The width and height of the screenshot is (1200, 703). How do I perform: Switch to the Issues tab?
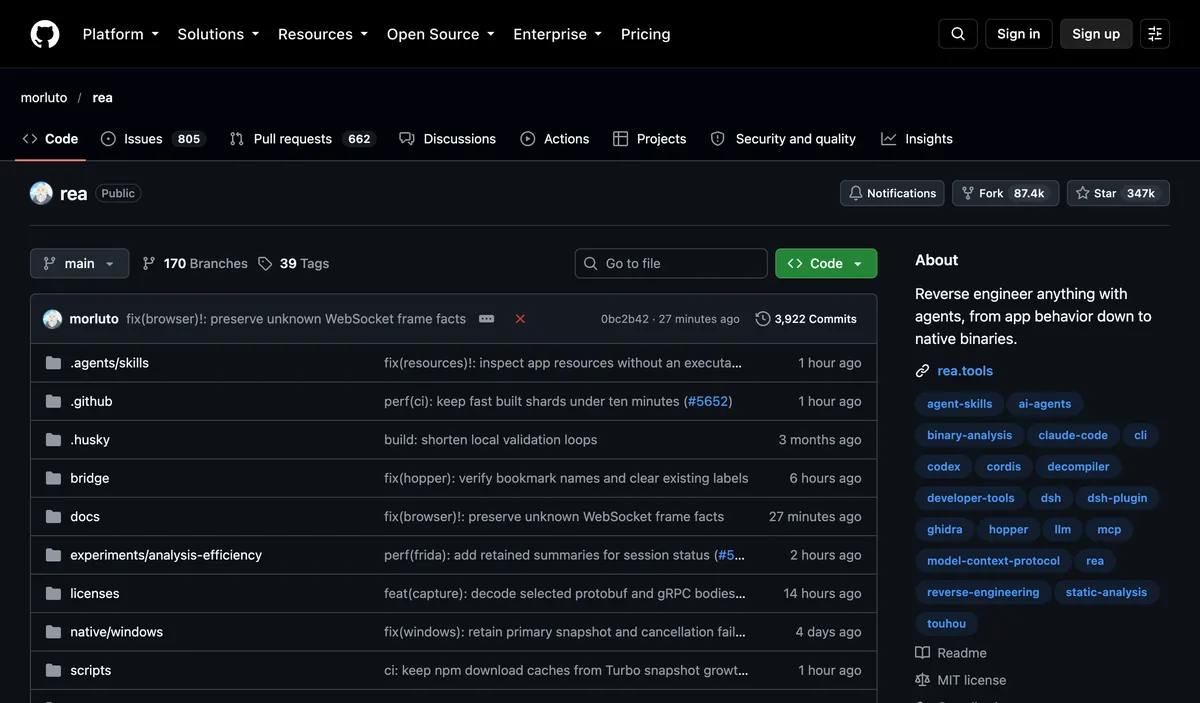[153, 139]
